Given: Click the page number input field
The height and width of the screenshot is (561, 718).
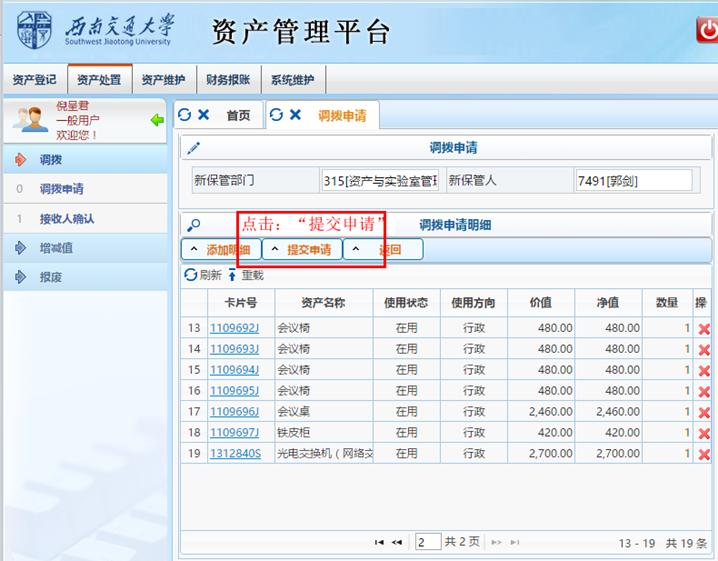Looking at the screenshot, I should pyautogui.click(x=428, y=542).
